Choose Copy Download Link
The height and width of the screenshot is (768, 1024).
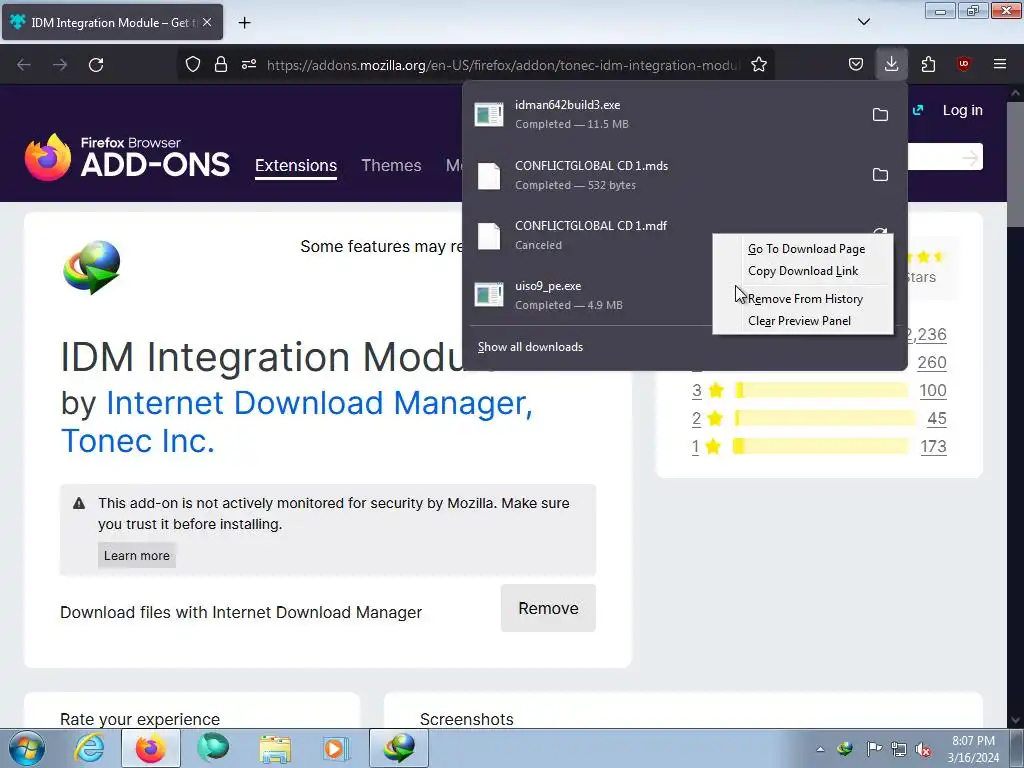[x=803, y=271]
